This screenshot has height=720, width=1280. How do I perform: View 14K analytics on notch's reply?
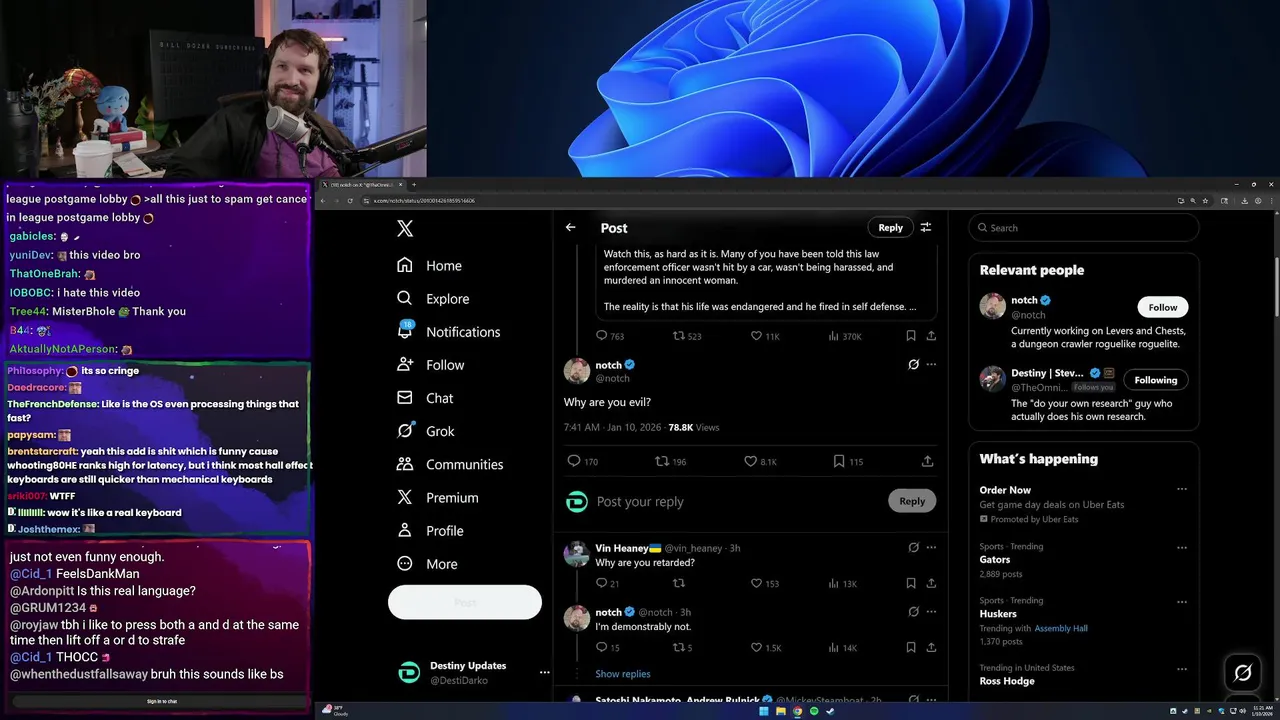[843, 648]
